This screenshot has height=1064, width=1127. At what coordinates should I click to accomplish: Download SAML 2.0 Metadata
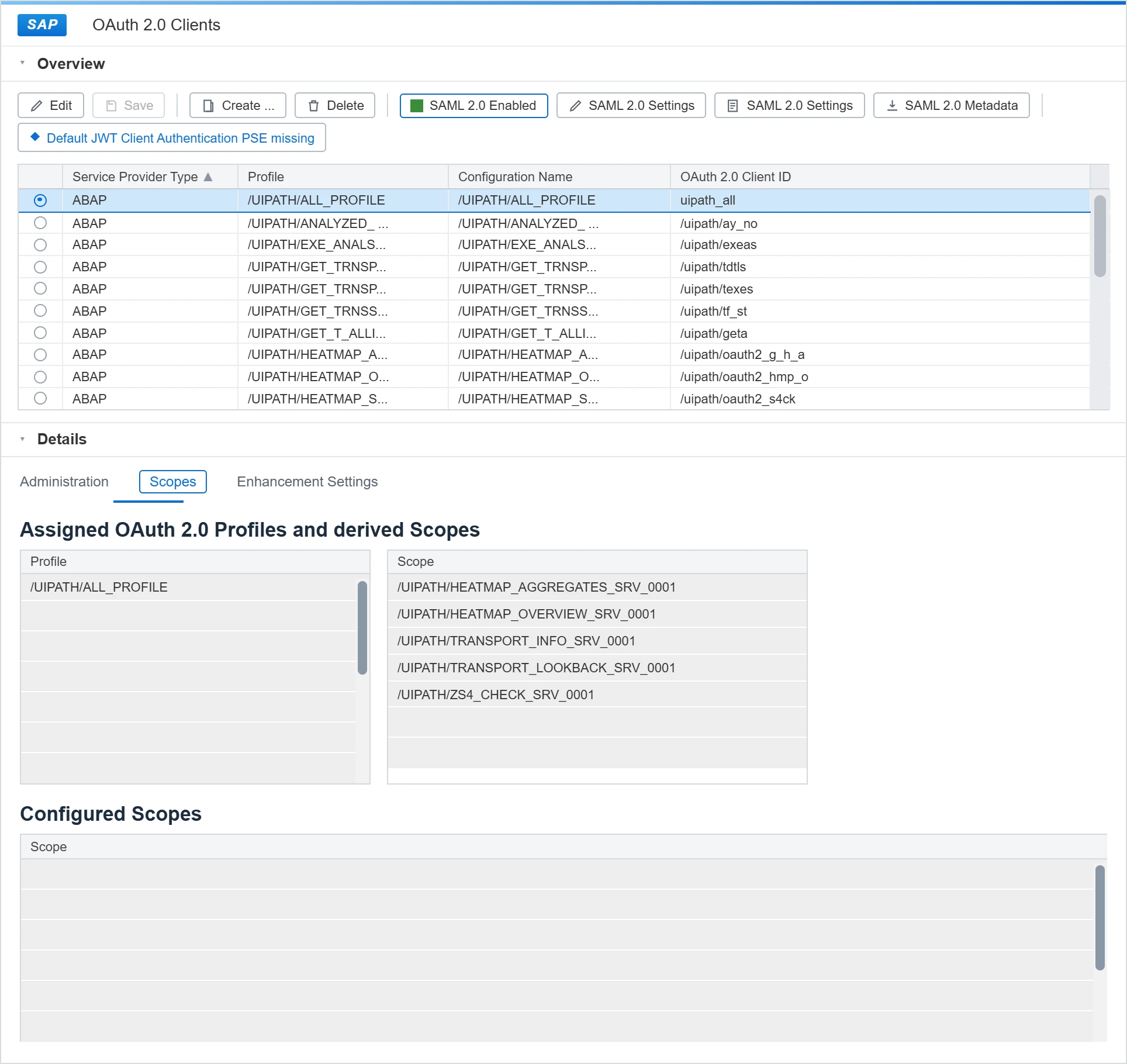[952, 105]
